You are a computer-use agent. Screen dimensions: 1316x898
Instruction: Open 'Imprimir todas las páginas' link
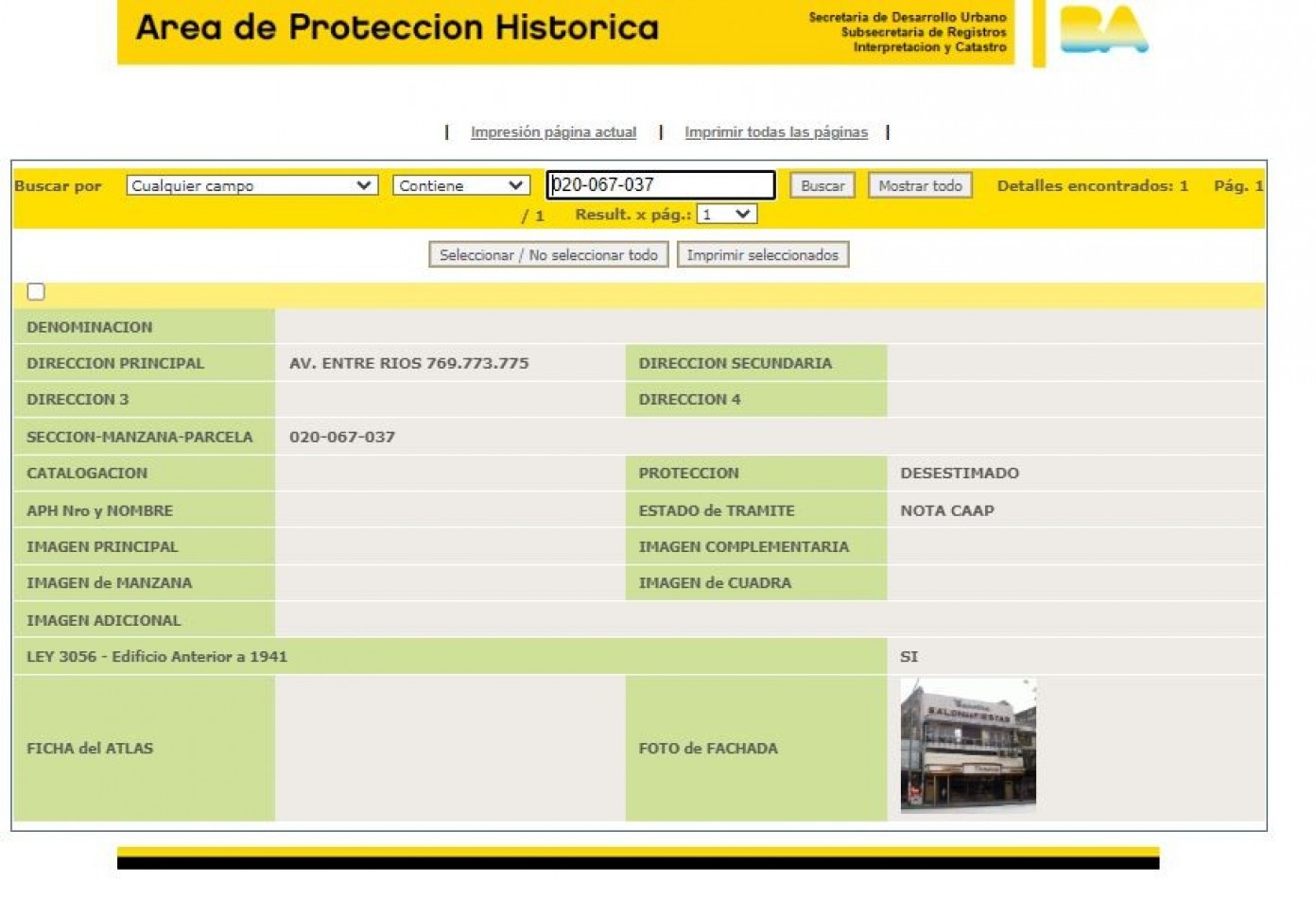click(776, 132)
